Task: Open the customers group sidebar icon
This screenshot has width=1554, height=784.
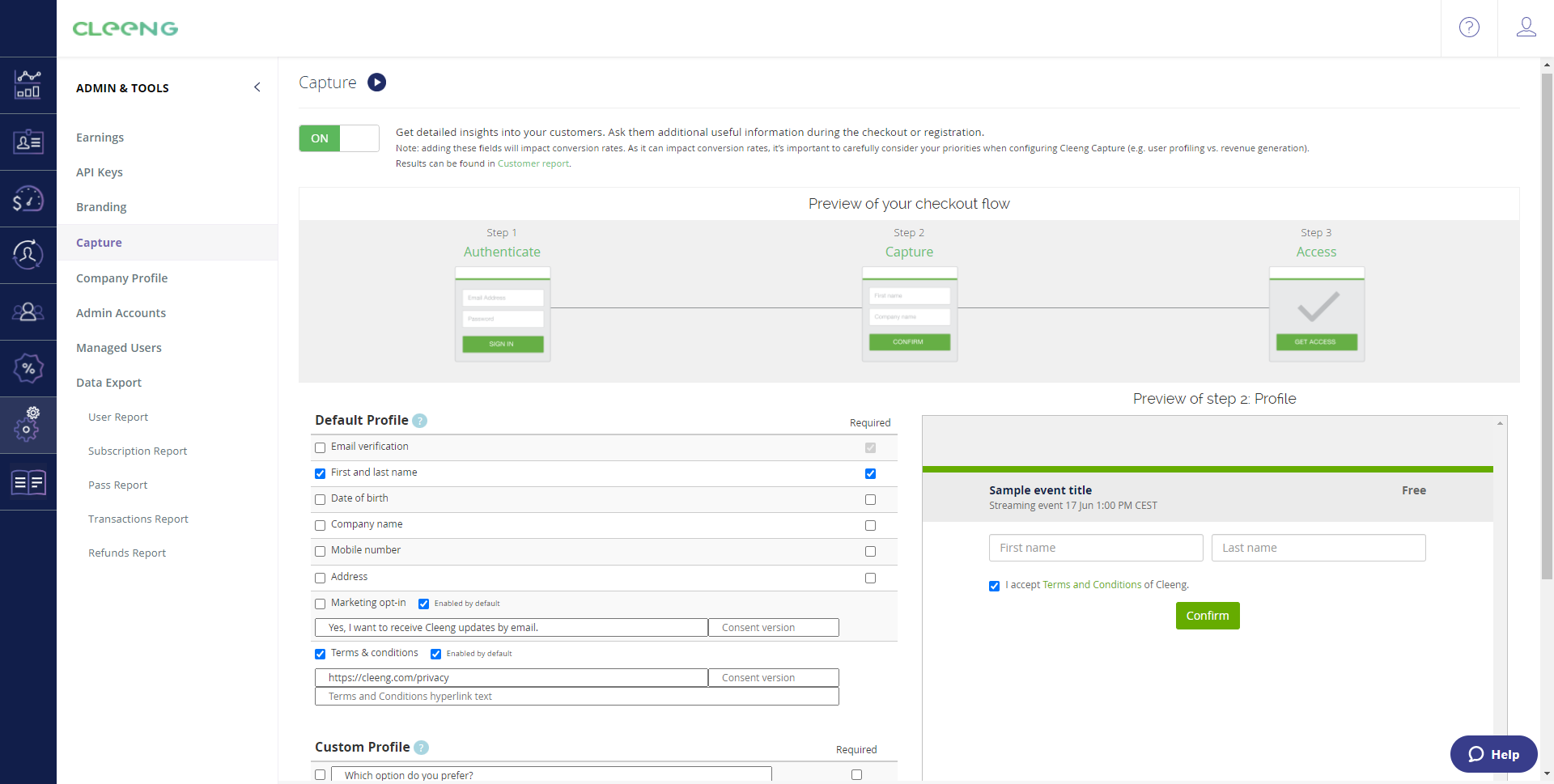Action: pos(28,311)
